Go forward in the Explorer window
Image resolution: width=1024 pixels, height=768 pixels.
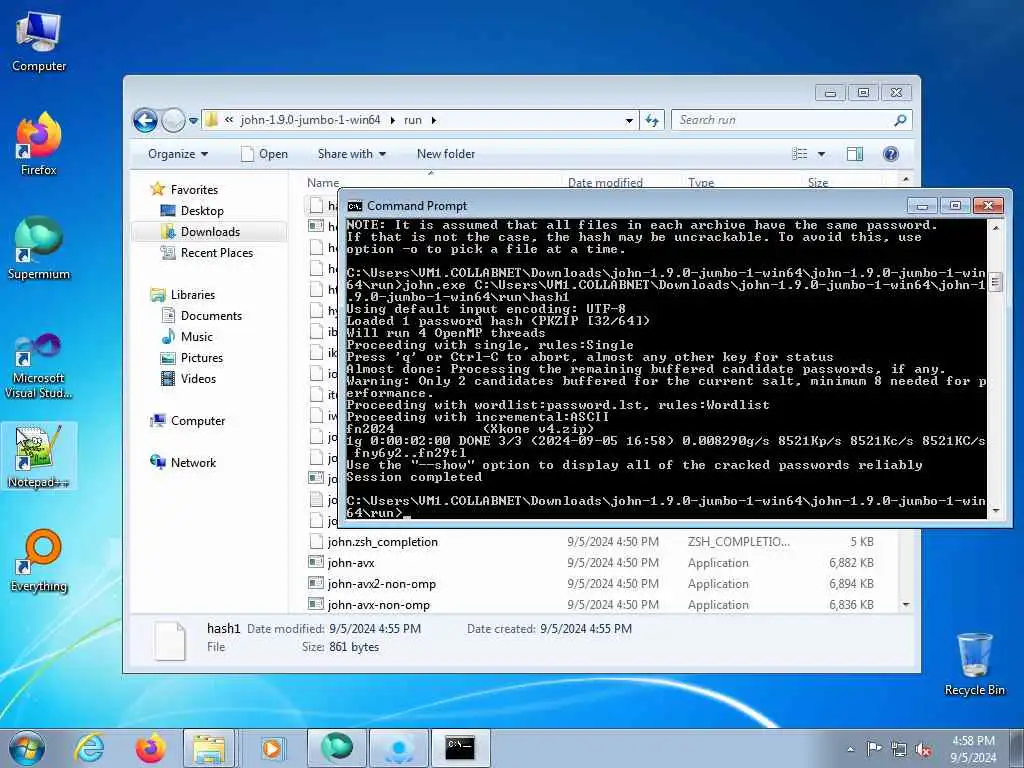[x=173, y=120]
